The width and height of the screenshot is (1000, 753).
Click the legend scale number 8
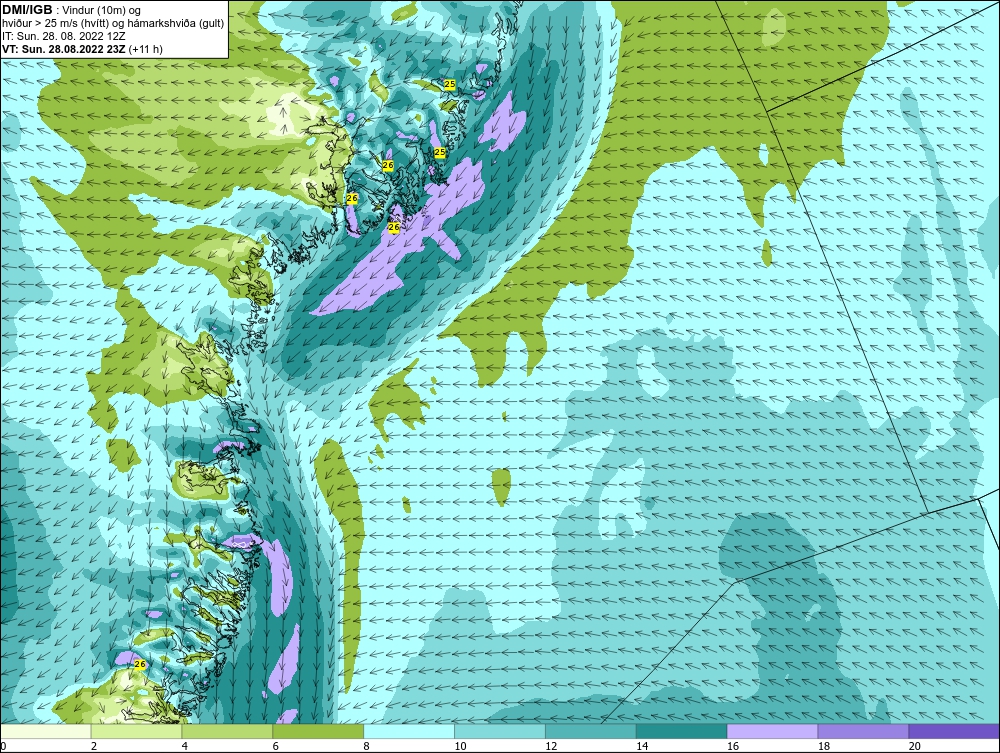(366, 746)
